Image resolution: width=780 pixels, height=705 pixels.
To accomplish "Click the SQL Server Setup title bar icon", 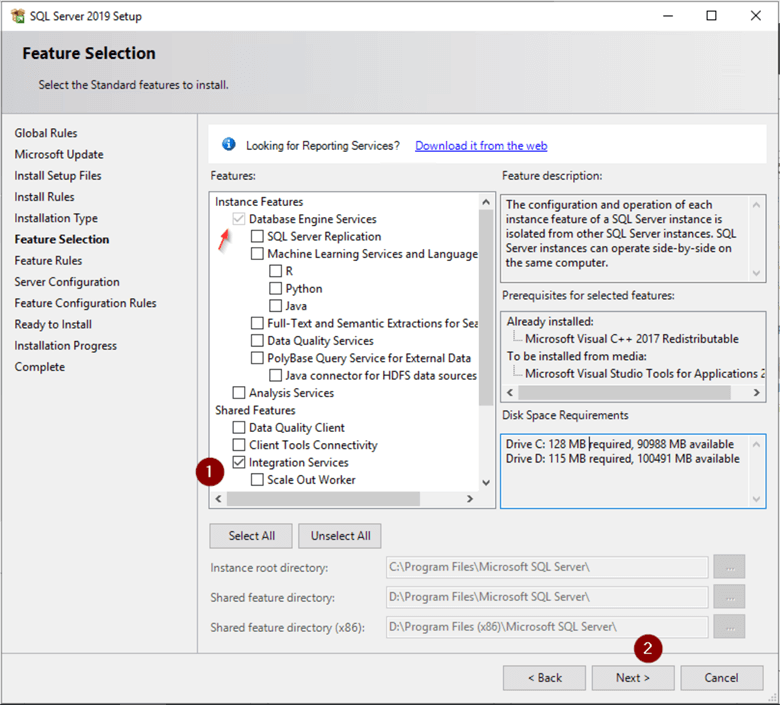I will (x=17, y=16).
